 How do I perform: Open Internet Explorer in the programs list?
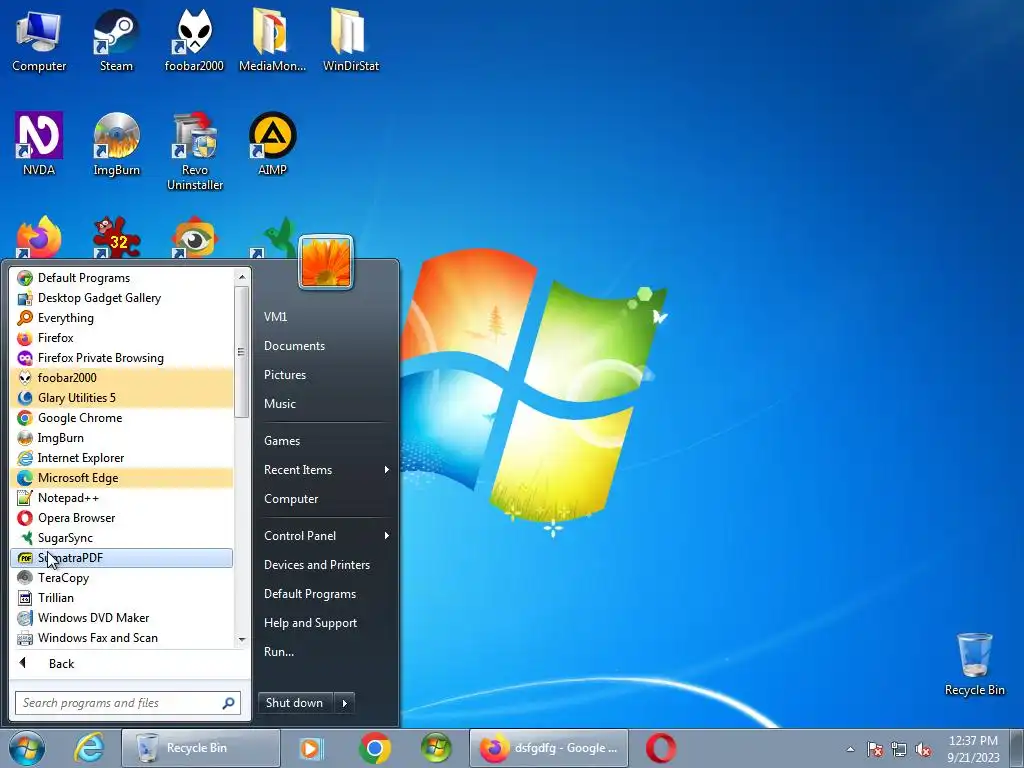(121, 458)
